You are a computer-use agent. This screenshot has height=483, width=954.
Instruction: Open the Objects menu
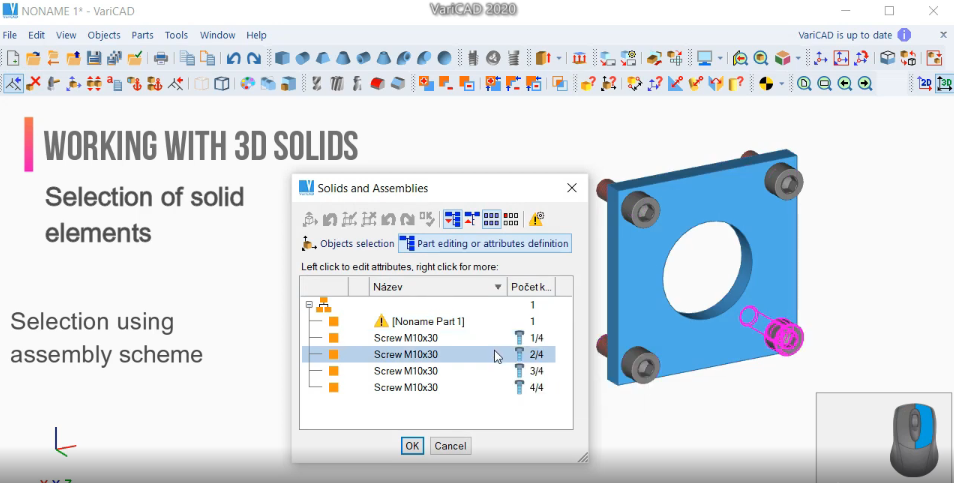coord(104,35)
